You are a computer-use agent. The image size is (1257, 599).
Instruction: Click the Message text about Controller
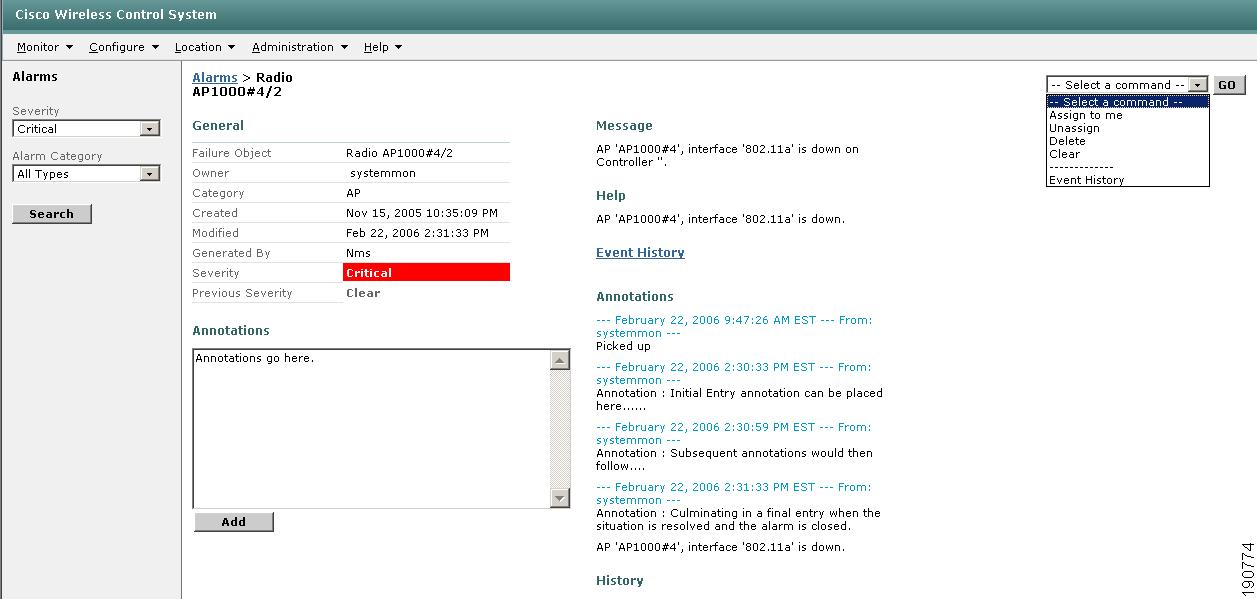point(727,155)
